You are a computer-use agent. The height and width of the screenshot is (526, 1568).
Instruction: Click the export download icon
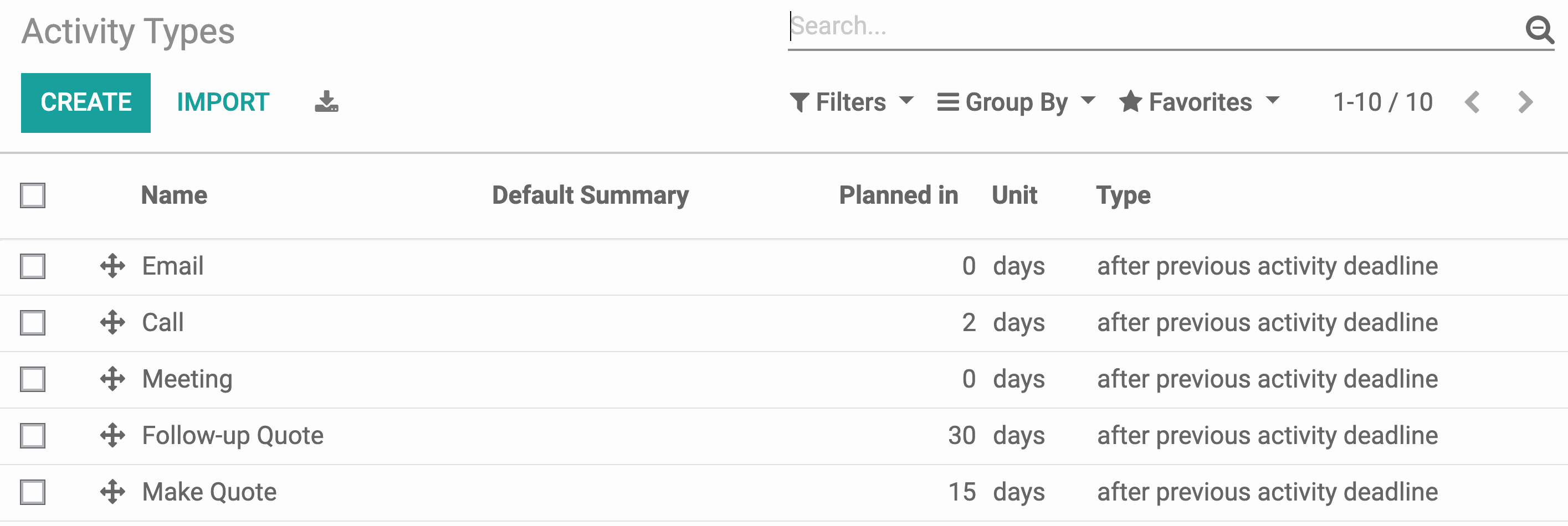[326, 102]
